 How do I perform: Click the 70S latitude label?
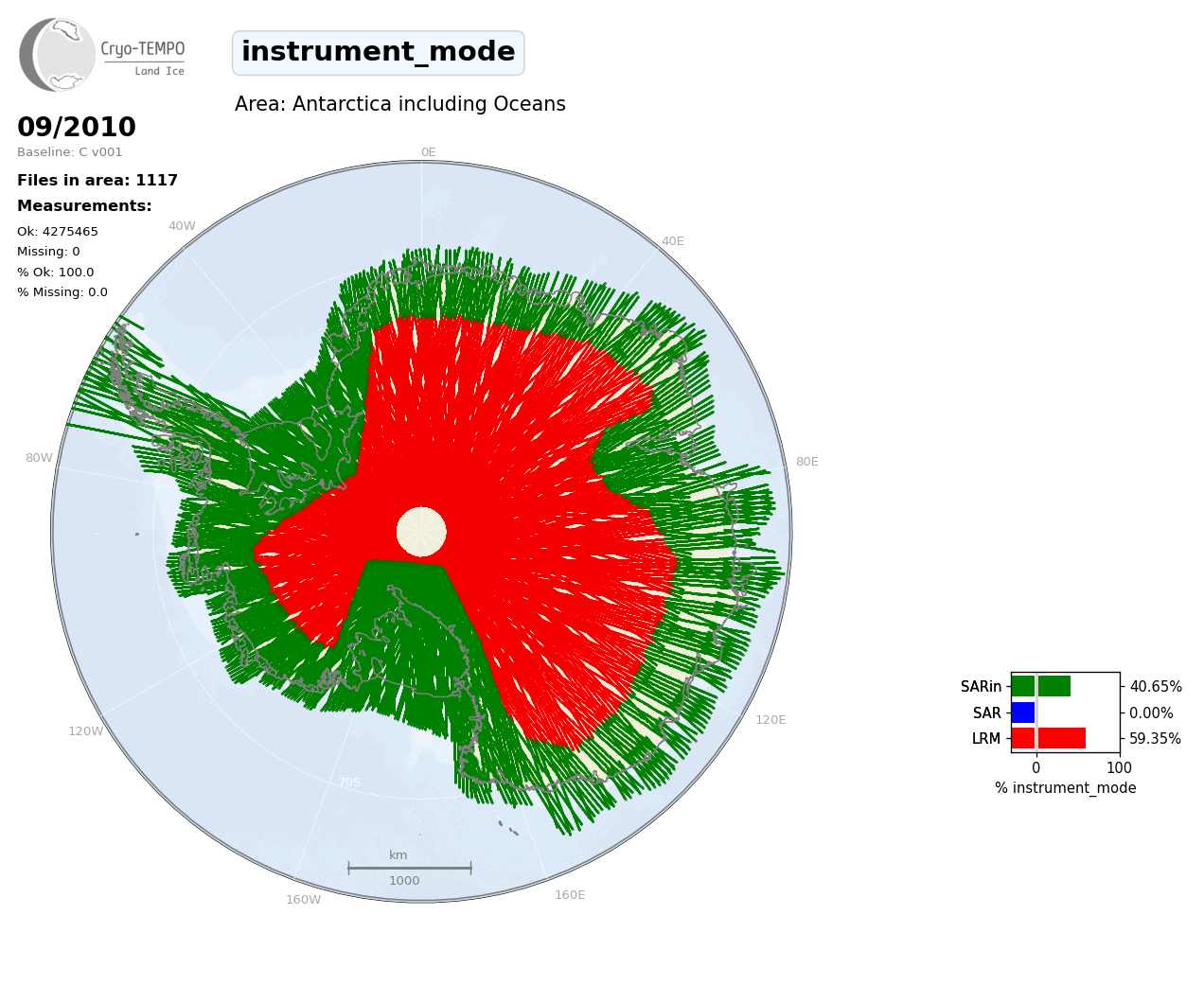tap(349, 783)
